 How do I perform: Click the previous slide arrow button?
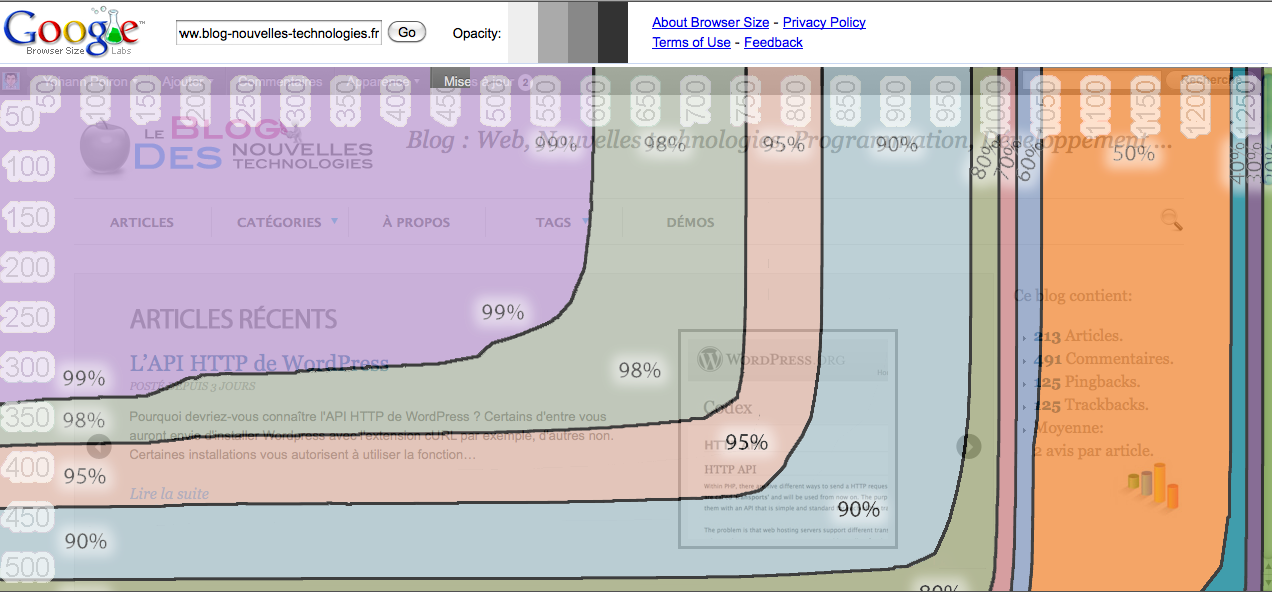tap(98, 446)
